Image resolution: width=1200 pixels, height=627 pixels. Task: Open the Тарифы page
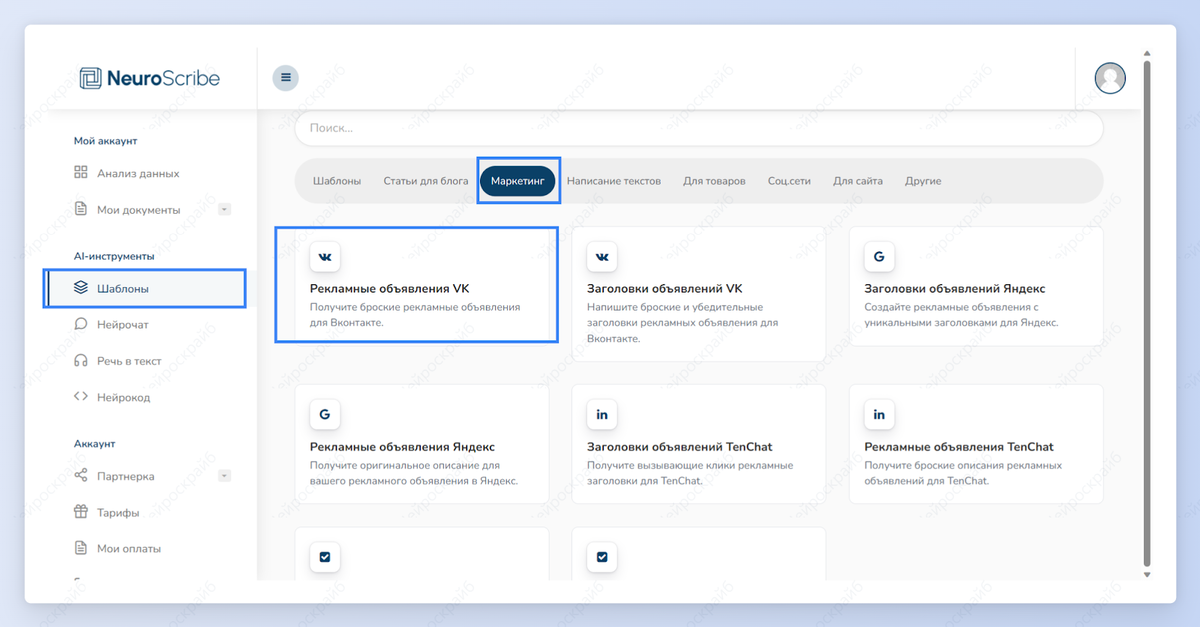coord(118,513)
